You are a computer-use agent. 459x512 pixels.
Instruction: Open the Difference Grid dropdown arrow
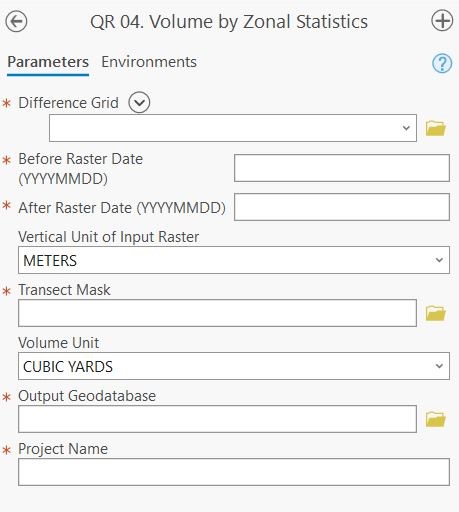pos(406,128)
